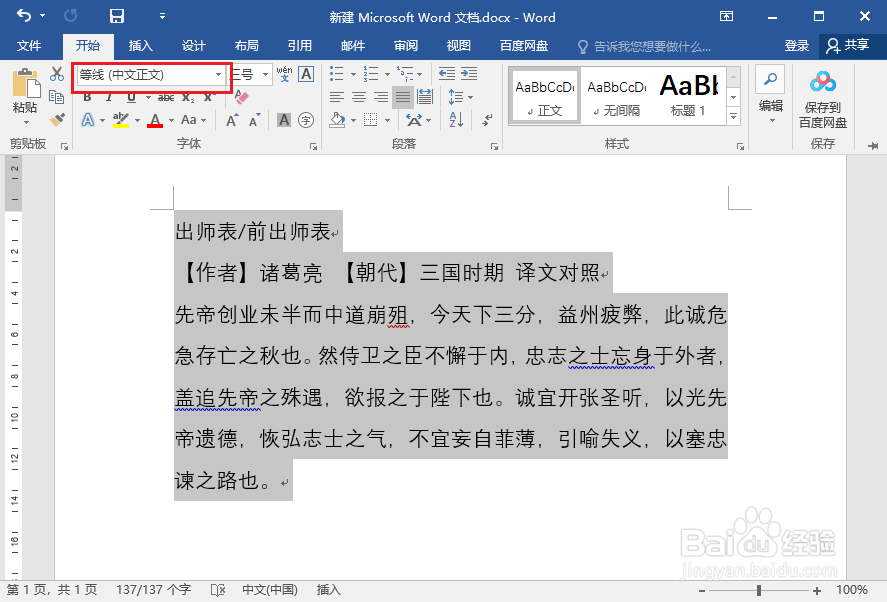Open the font name dropdown
Screen dimensions: 887x602
click(219, 75)
